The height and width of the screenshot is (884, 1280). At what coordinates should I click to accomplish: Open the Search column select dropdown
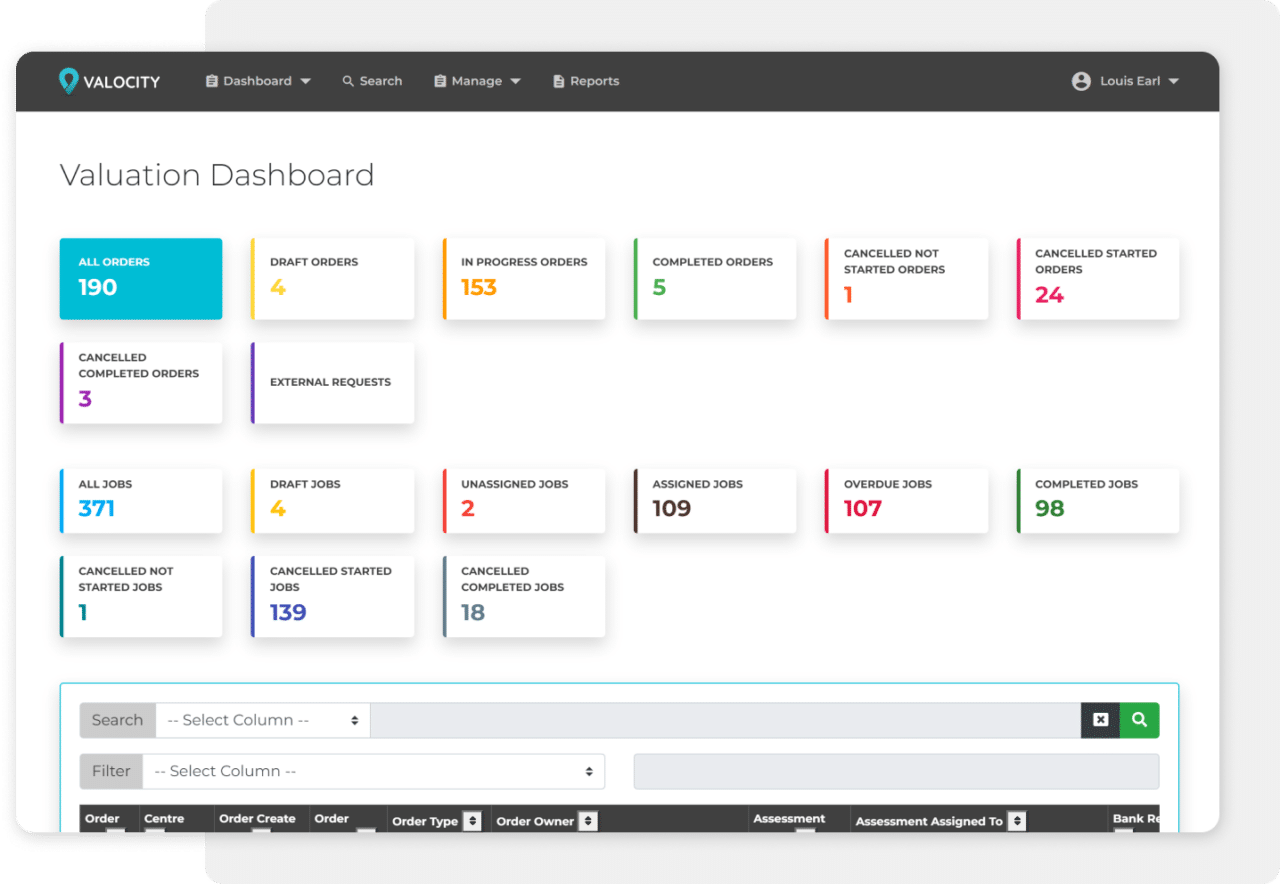[262, 720]
